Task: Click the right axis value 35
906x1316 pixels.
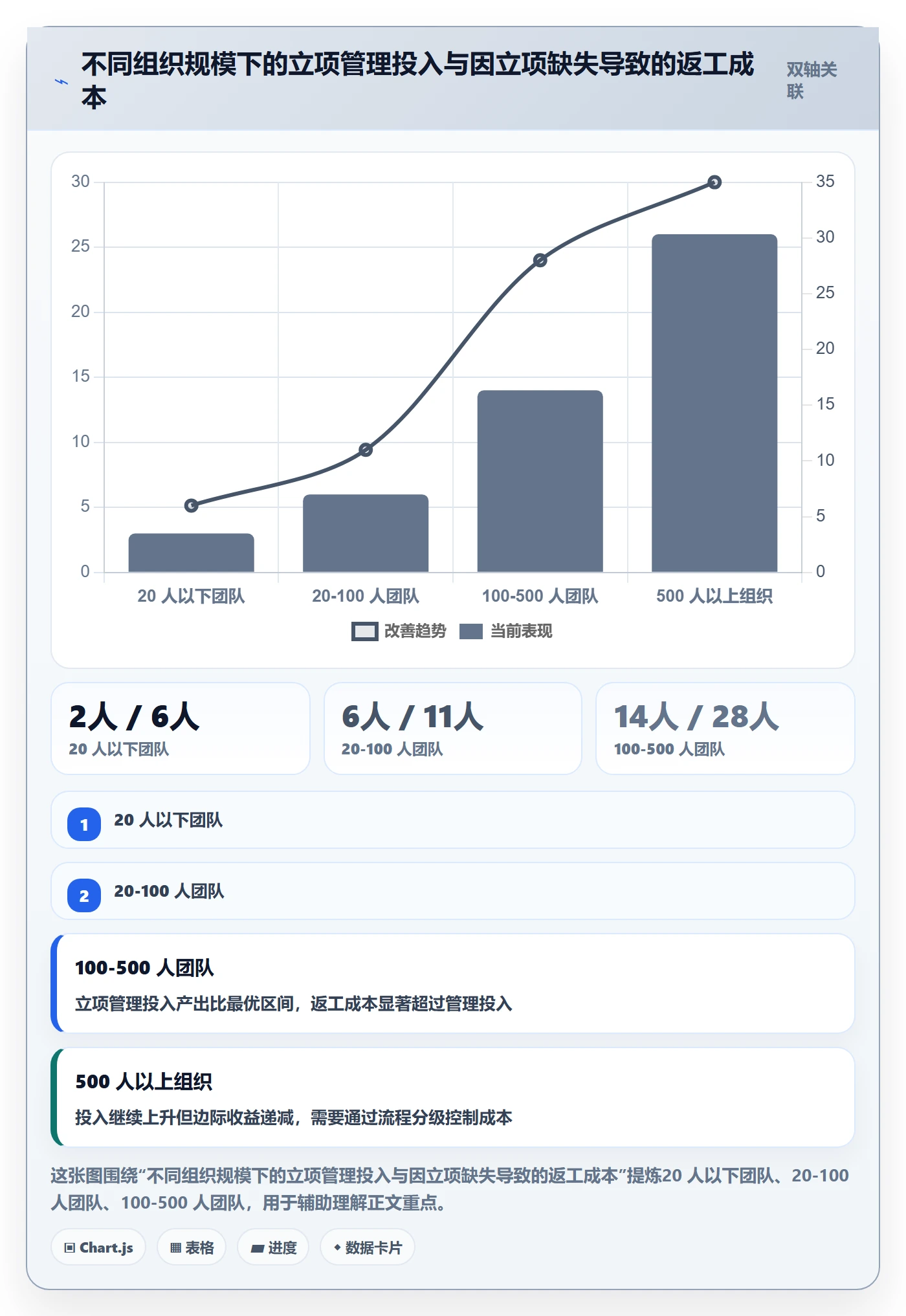Action: [x=825, y=181]
